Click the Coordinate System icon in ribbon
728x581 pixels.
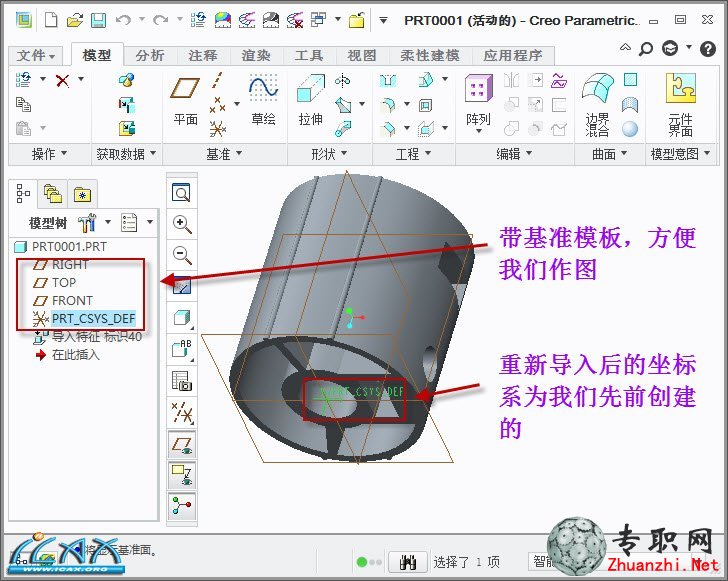tap(217, 129)
